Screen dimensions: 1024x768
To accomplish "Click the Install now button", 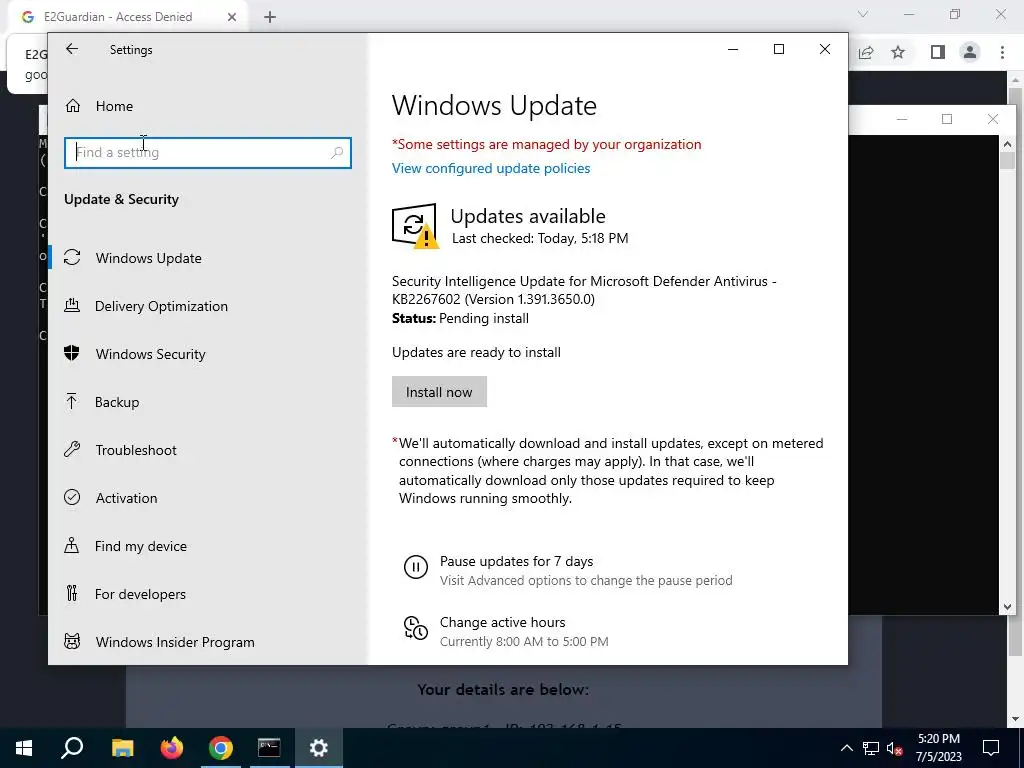I will 439,392.
